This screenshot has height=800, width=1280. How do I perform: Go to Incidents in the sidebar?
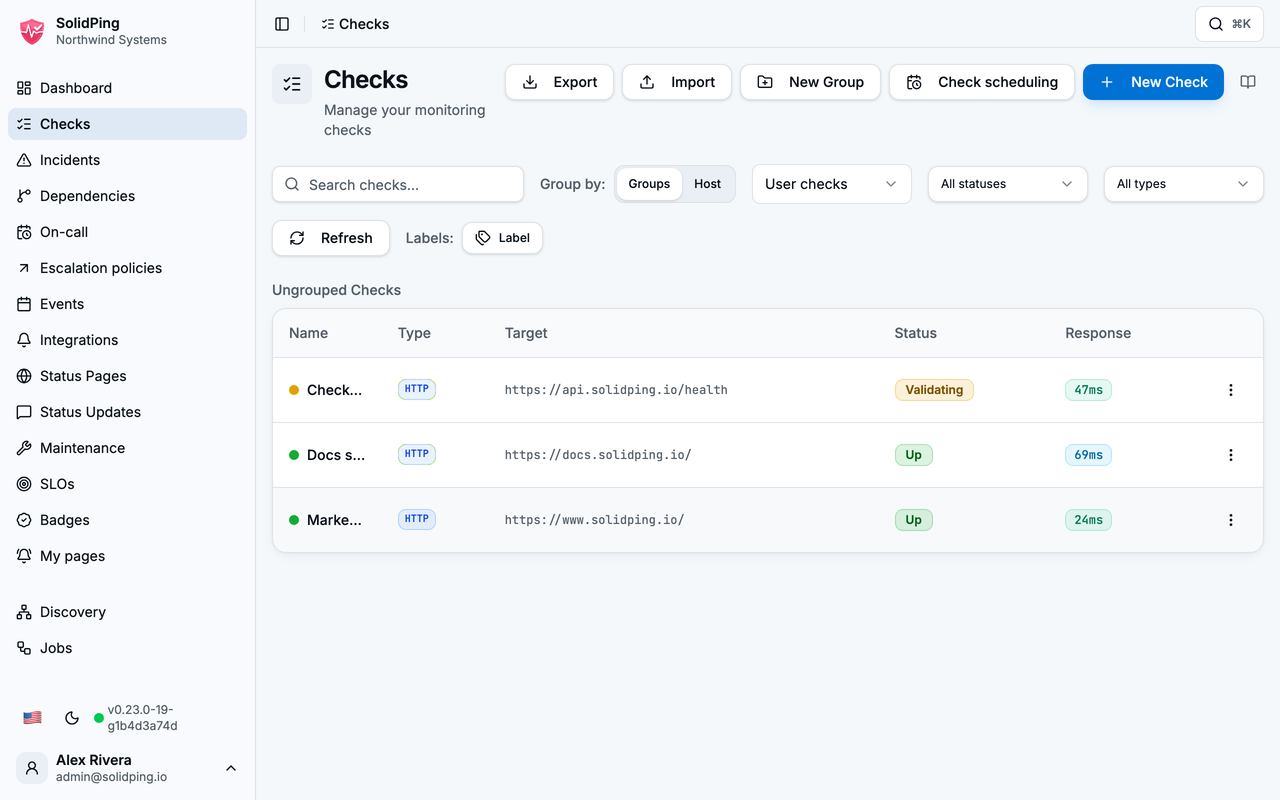[x=128, y=160]
